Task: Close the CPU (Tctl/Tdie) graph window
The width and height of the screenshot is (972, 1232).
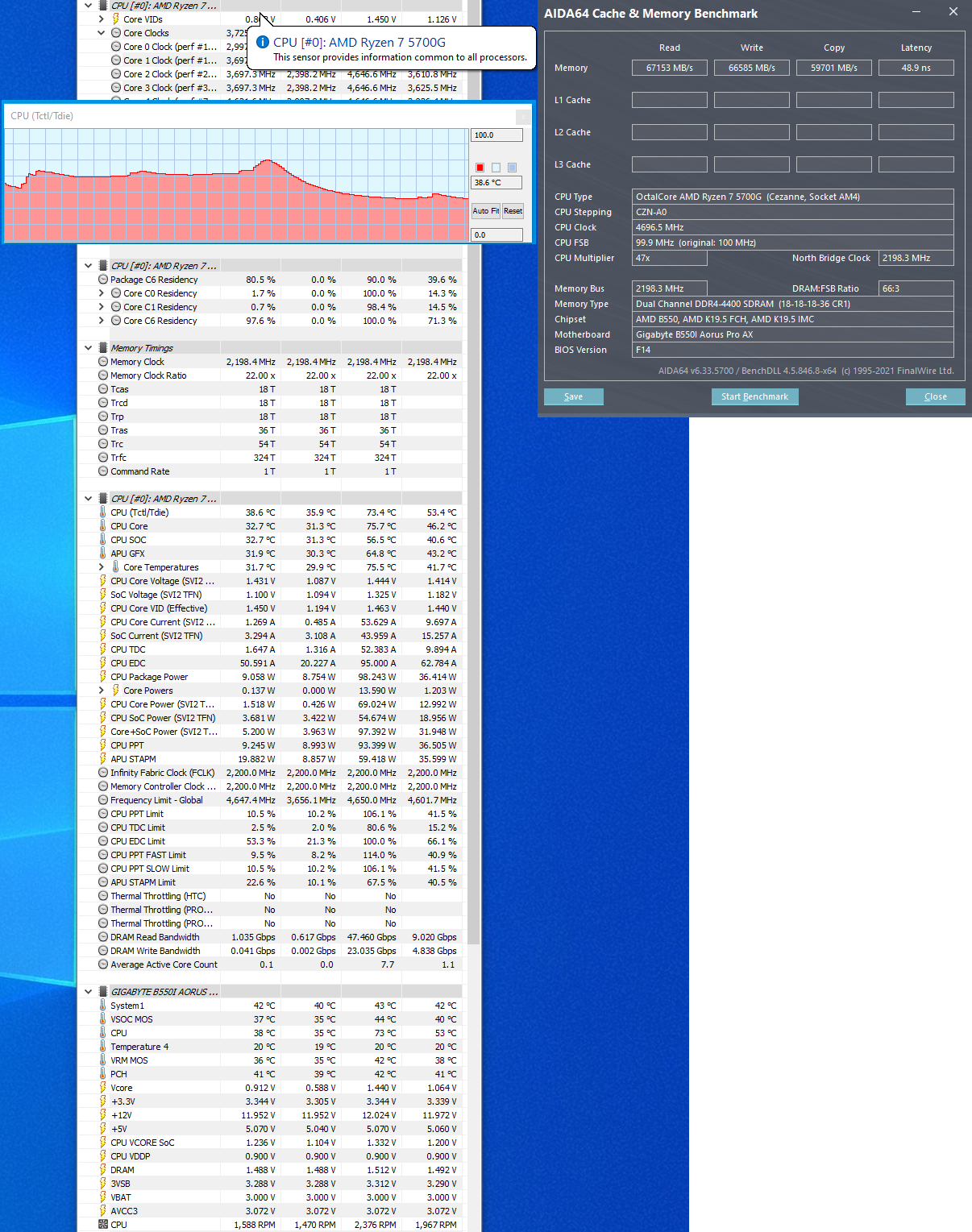Action: tap(523, 116)
